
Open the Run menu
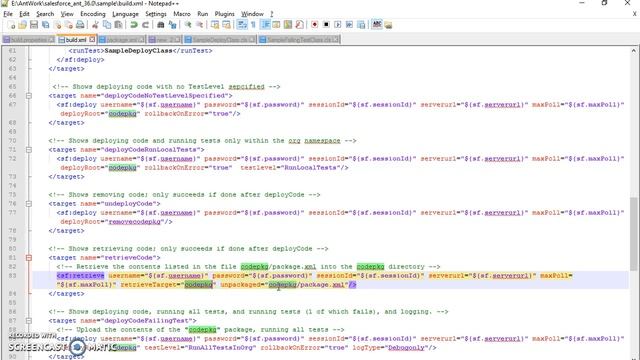202,14
